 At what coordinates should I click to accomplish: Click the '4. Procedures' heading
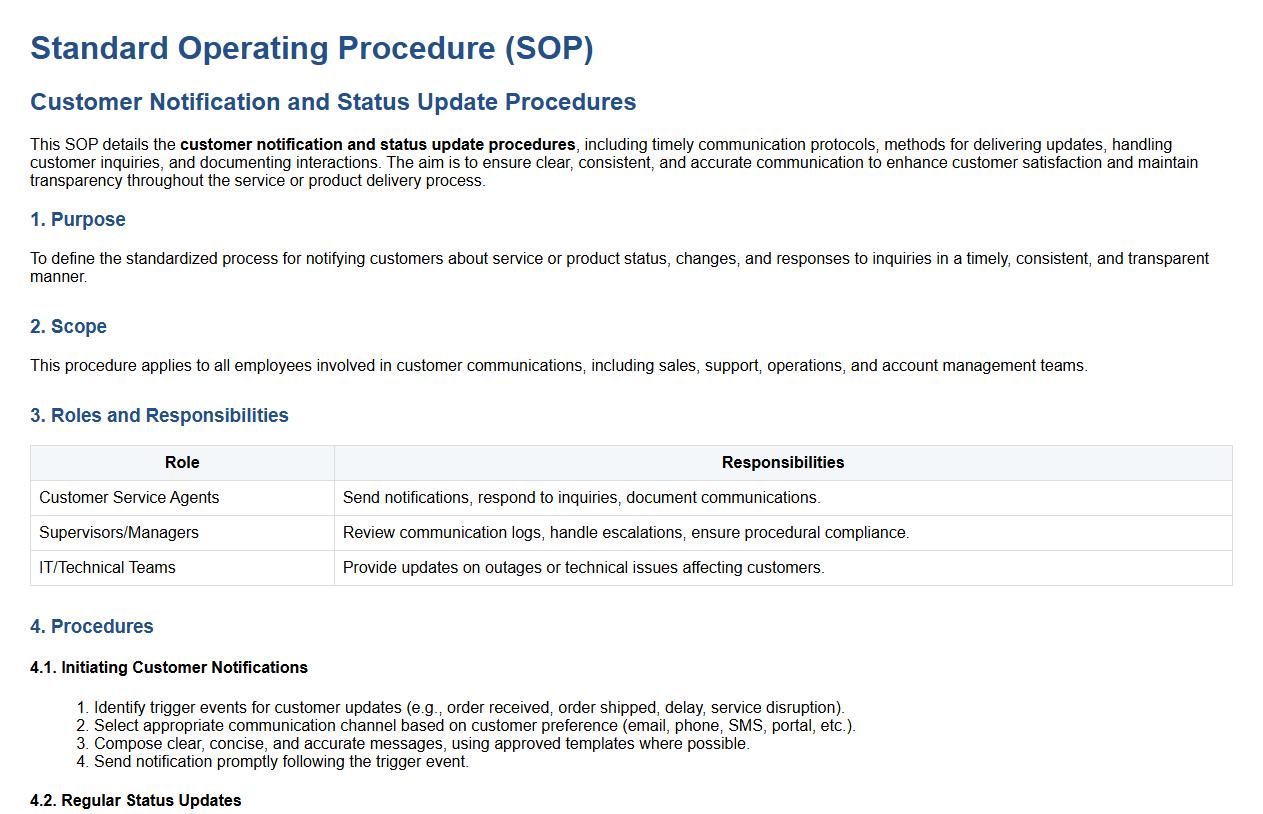(x=92, y=626)
